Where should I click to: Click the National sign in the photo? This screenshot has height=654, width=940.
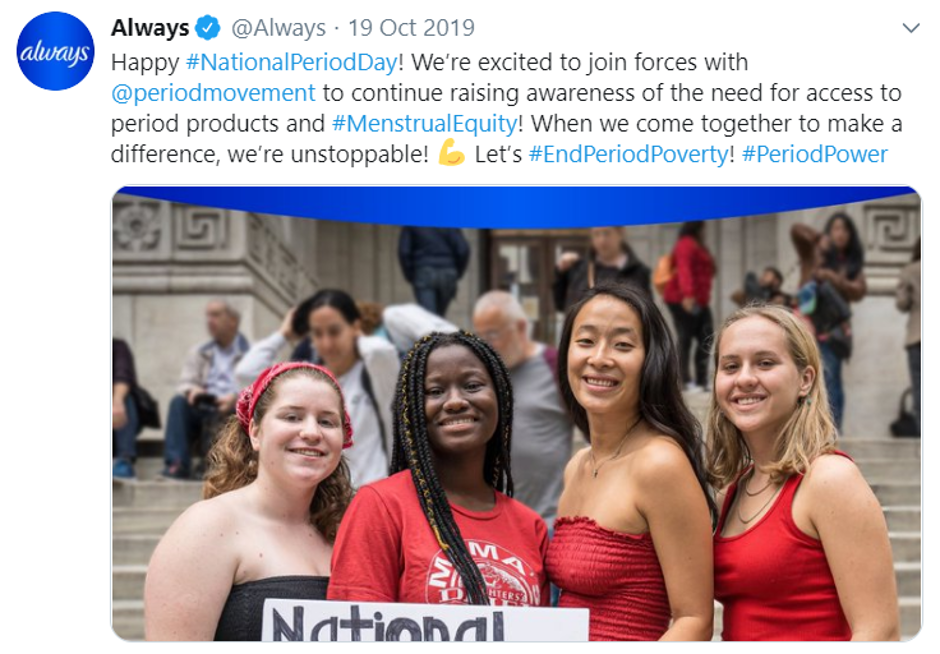(425, 620)
